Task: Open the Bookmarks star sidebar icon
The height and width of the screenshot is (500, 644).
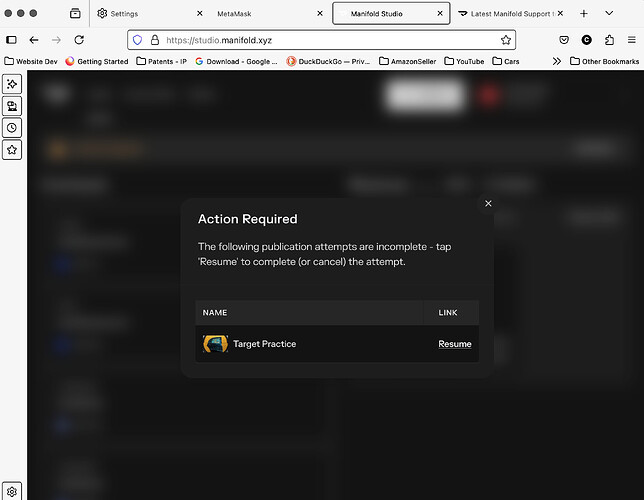Action: click(12, 150)
